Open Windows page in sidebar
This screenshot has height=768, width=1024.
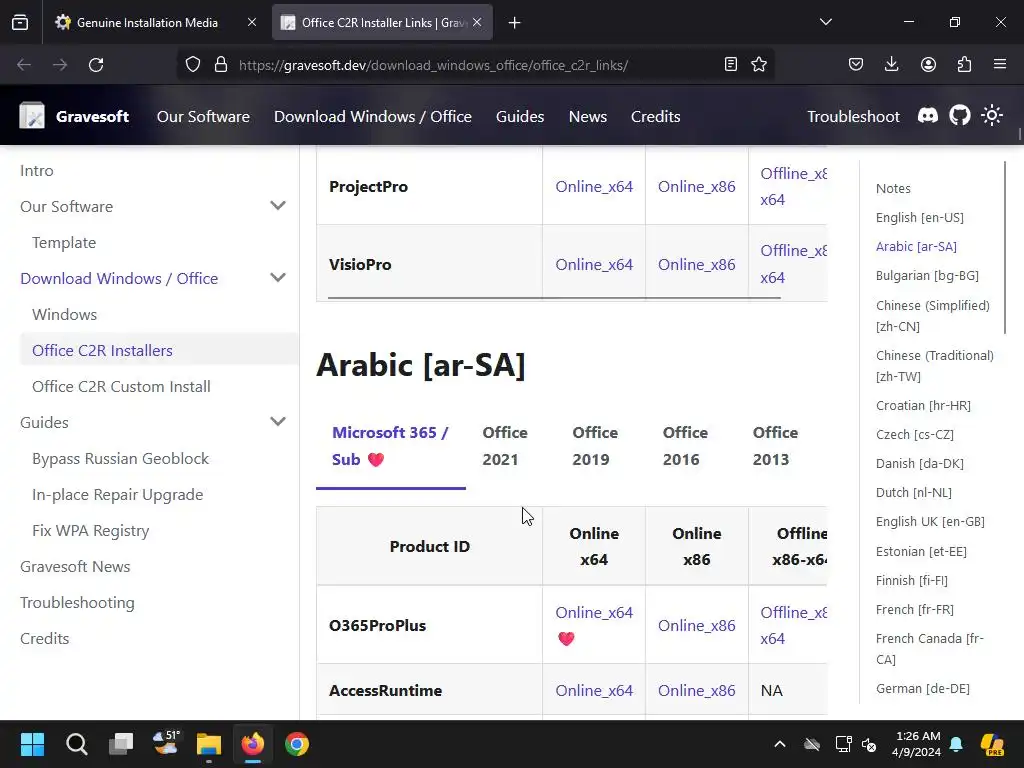pyautogui.click(x=64, y=314)
